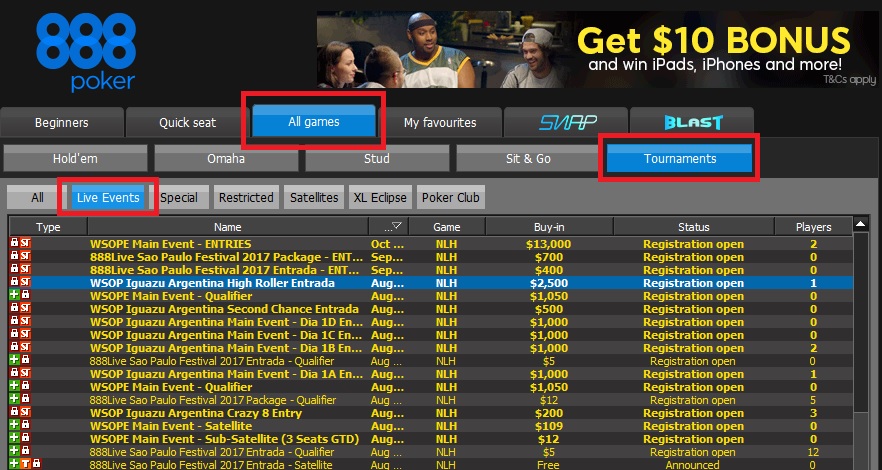Click lock icon on High Roller Entrada row

(x=15, y=283)
